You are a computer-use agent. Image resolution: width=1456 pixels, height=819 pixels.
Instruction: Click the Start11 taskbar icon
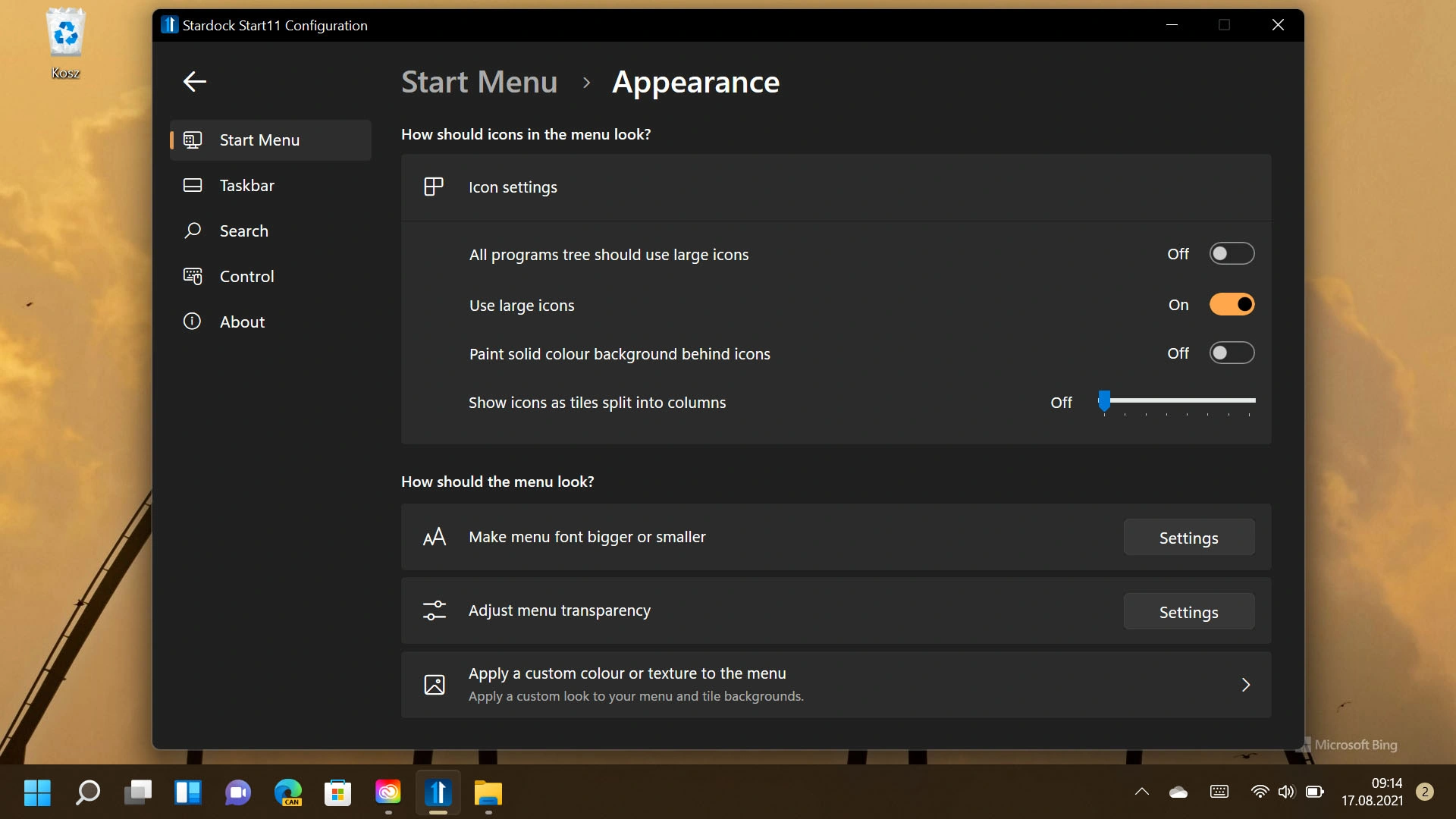[438, 792]
